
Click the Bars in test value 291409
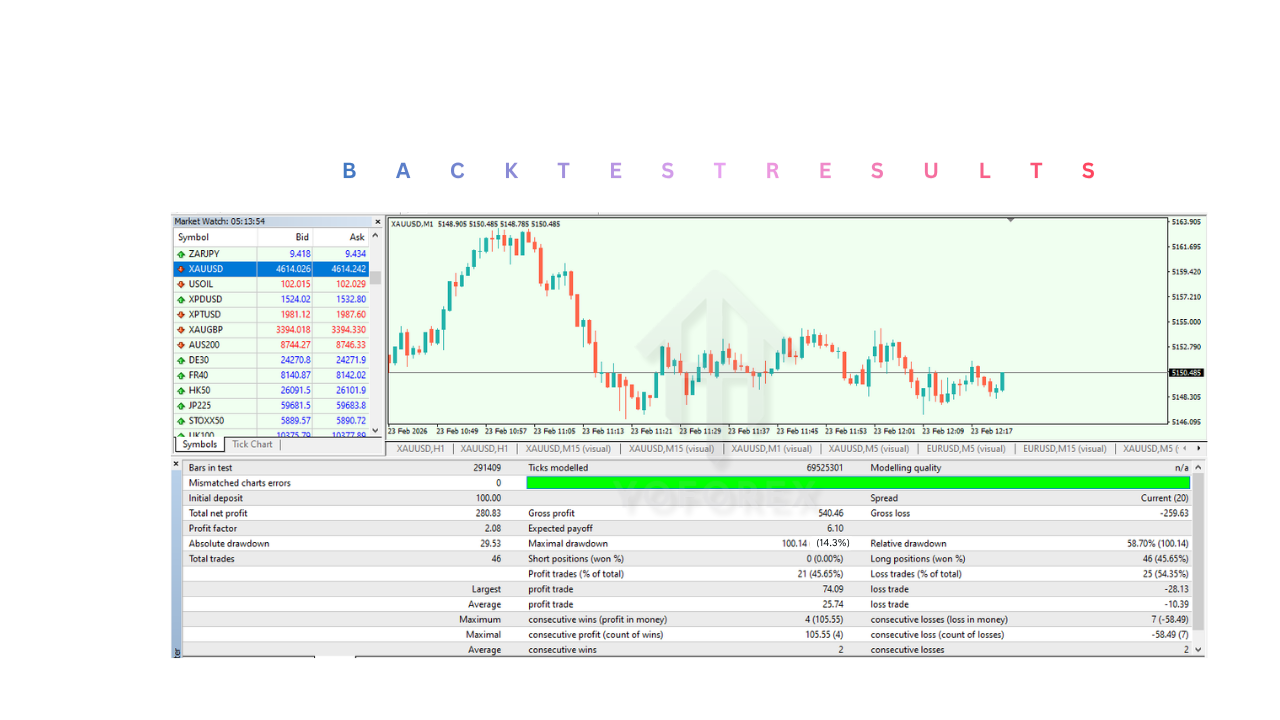(x=486, y=468)
